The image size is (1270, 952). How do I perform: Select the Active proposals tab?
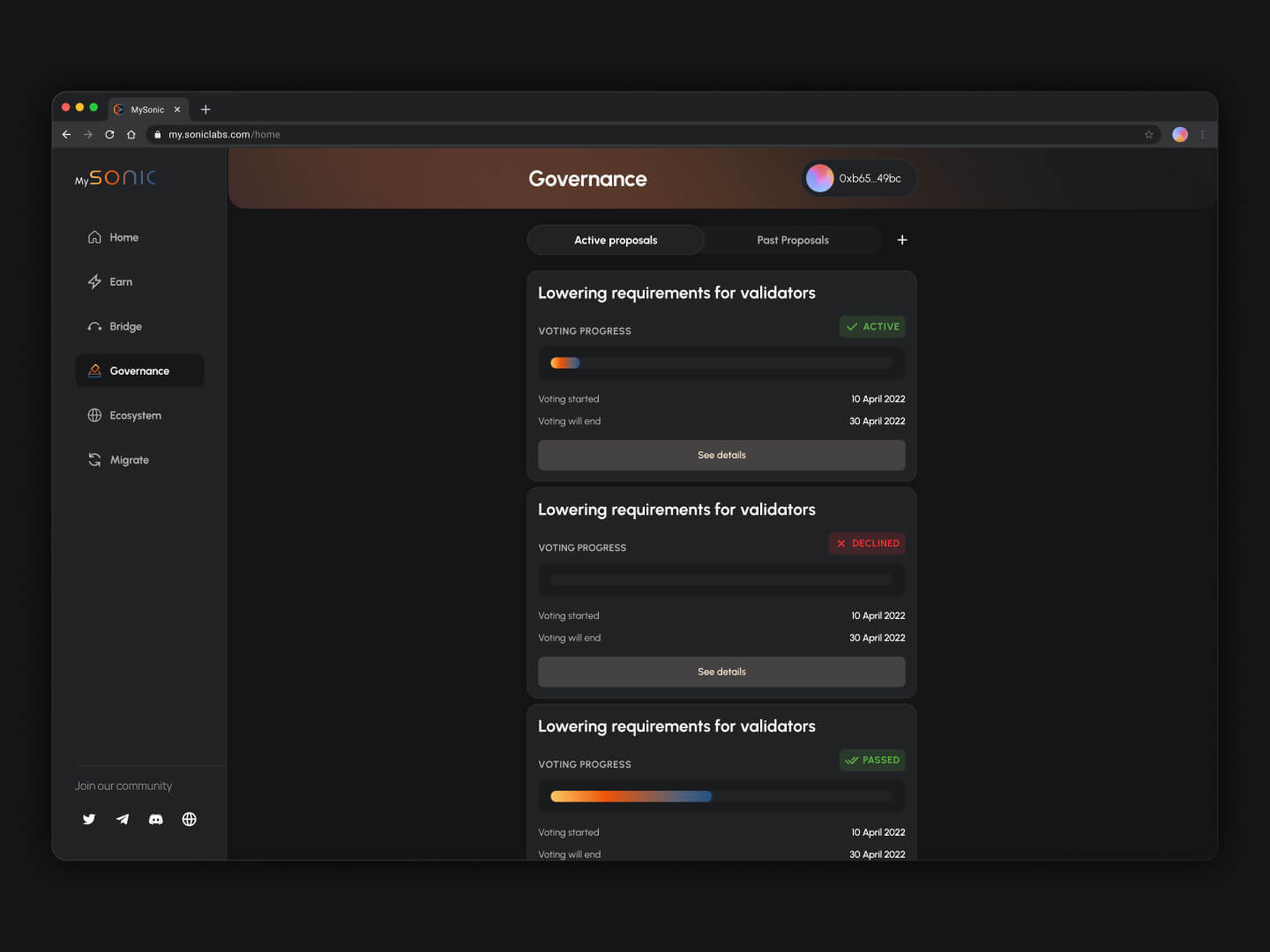tap(615, 240)
